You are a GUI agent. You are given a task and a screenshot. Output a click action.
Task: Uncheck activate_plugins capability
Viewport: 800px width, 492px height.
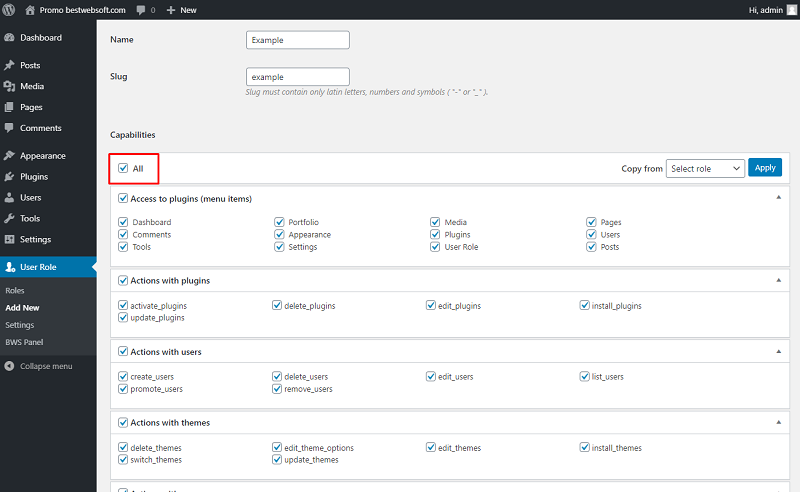coord(123,305)
